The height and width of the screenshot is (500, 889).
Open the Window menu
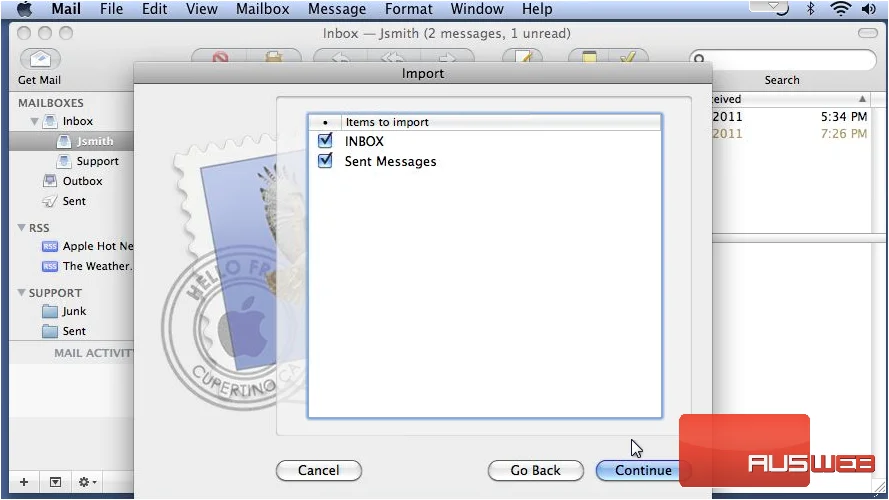[x=477, y=9]
